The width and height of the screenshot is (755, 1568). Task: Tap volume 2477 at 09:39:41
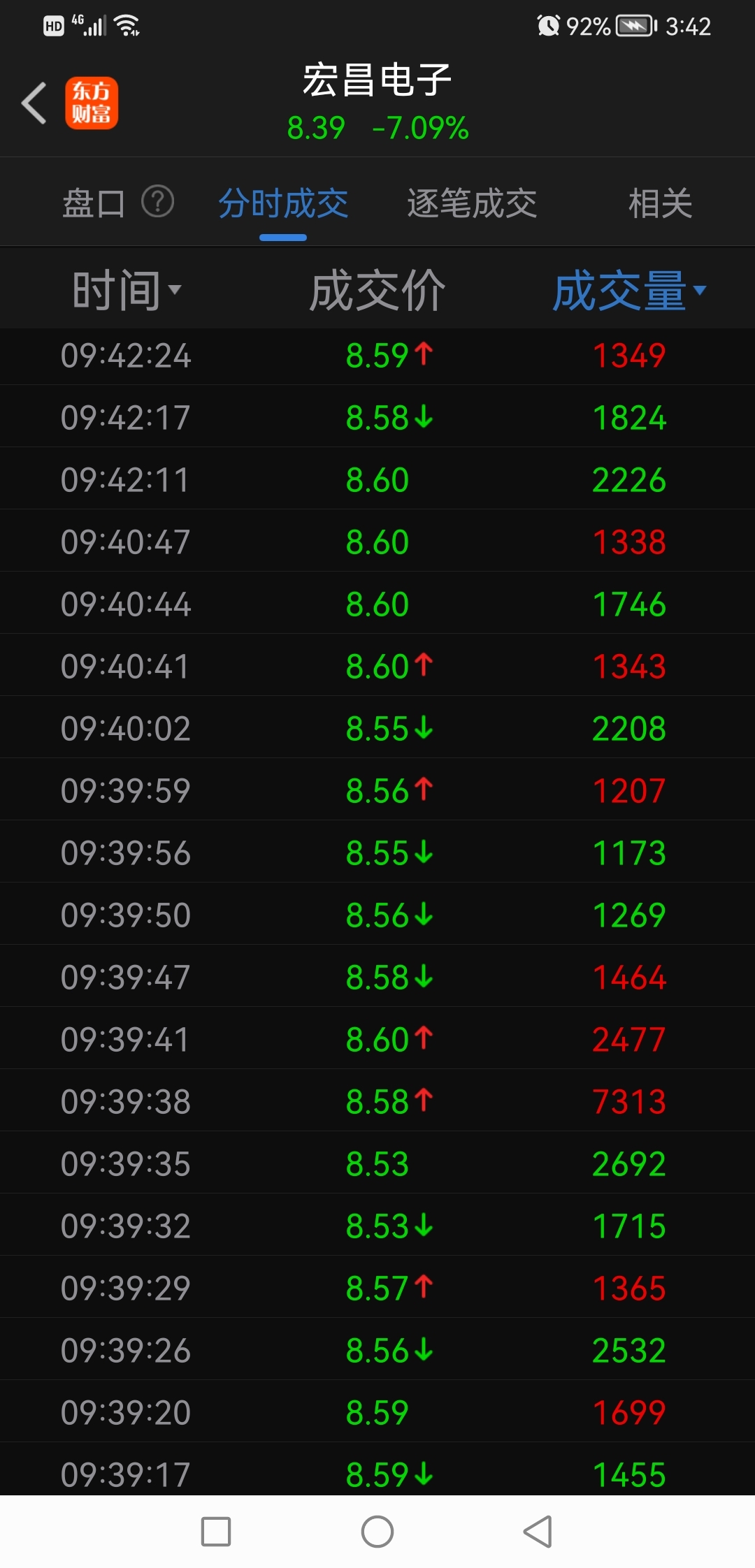[x=629, y=1040]
